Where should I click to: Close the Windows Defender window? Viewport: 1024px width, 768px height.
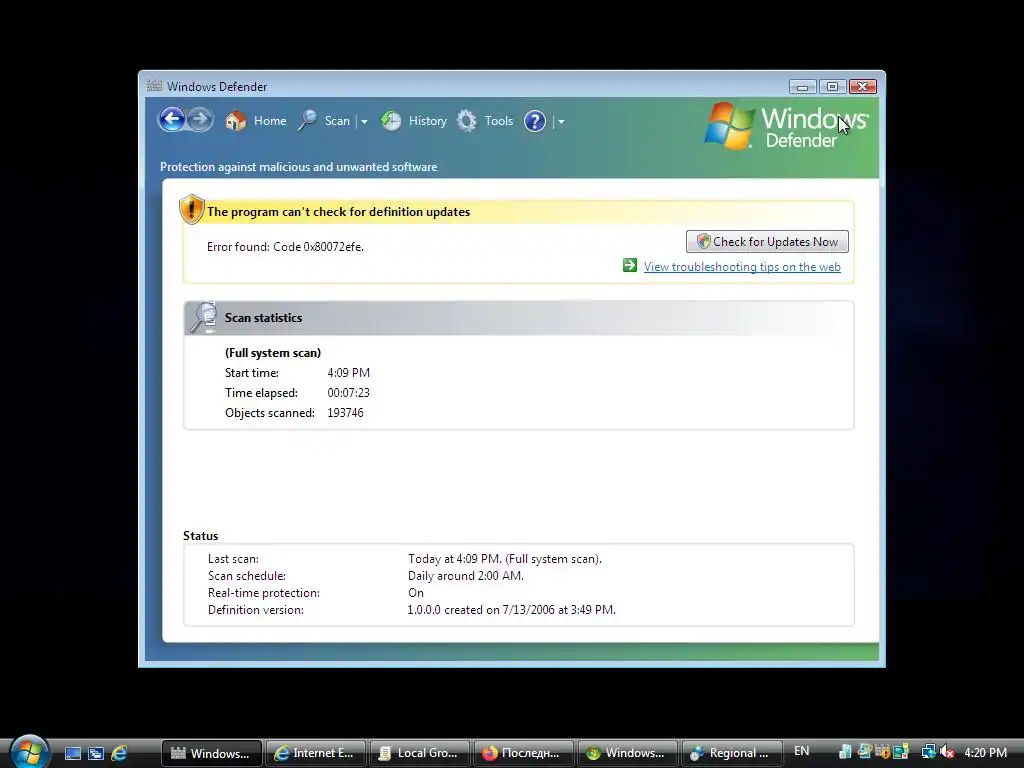pyautogui.click(x=863, y=86)
